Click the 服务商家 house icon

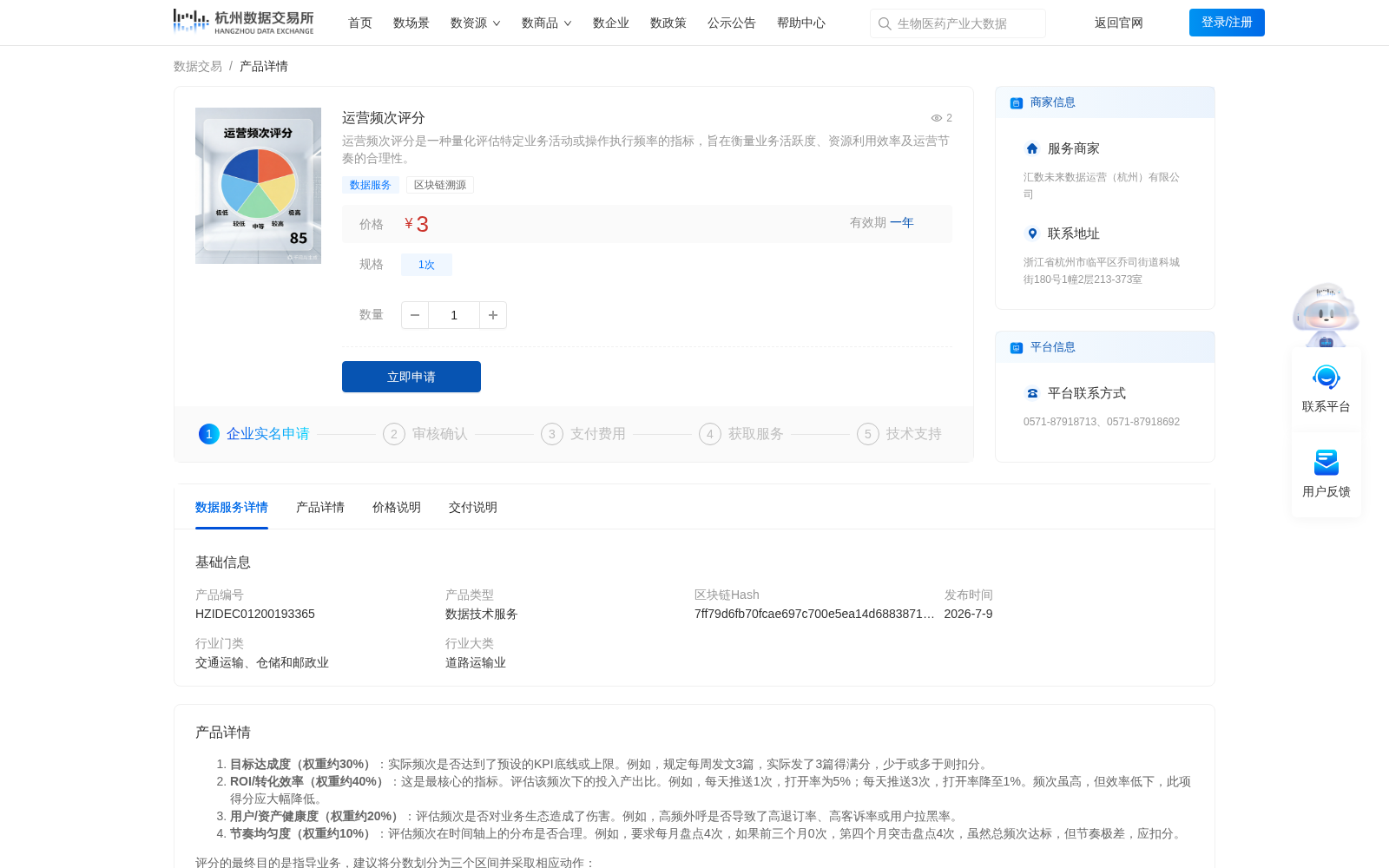1032,148
